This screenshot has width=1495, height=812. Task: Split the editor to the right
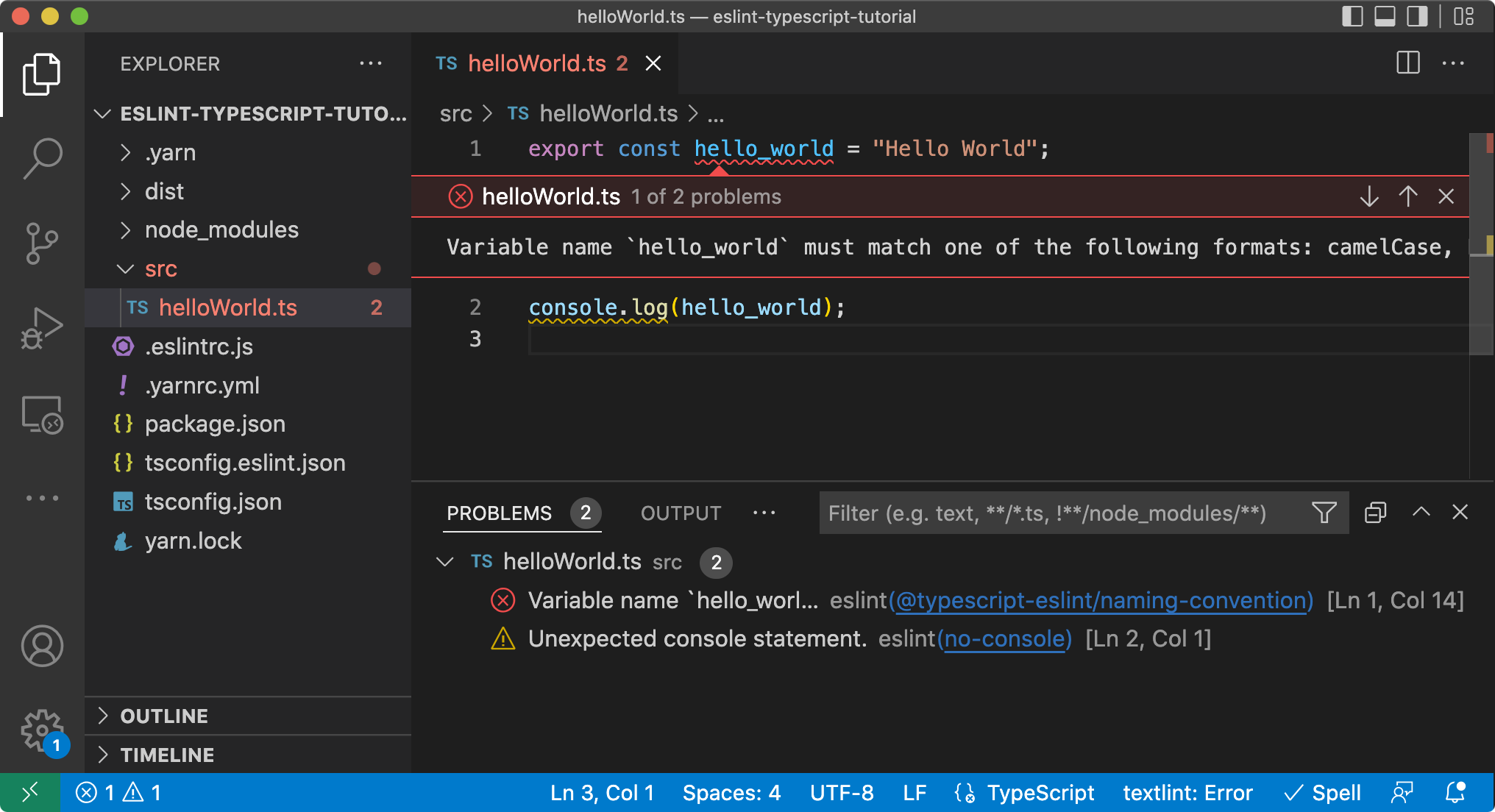tap(1407, 63)
